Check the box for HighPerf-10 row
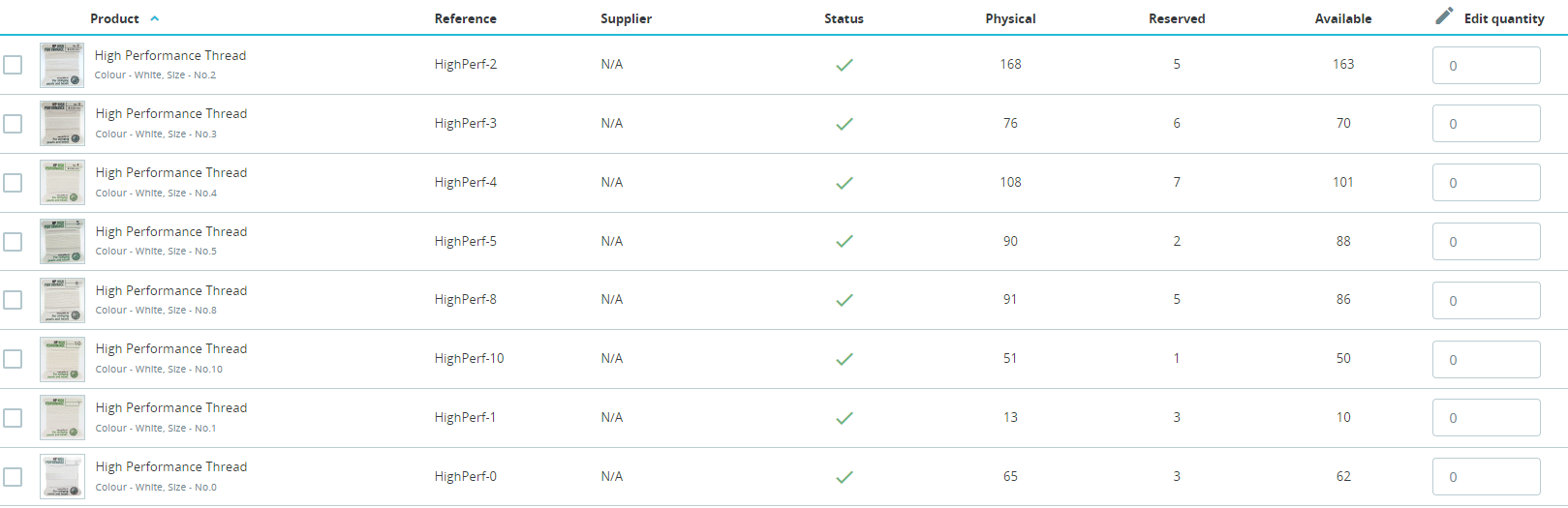This screenshot has height=508, width=1568. click(x=13, y=359)
